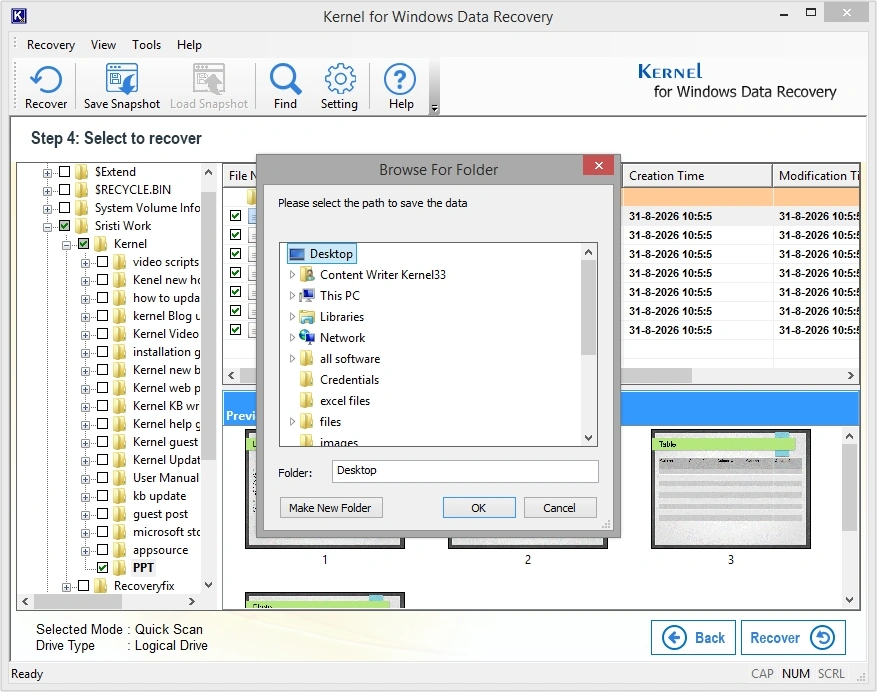Open the Help menu
The image size is (877, 692).
(189, 45)
